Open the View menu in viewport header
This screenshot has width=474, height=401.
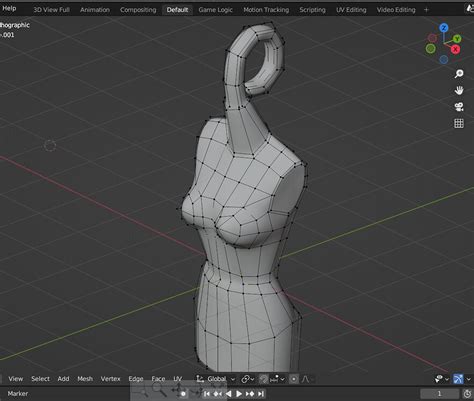tap(16, 379)
